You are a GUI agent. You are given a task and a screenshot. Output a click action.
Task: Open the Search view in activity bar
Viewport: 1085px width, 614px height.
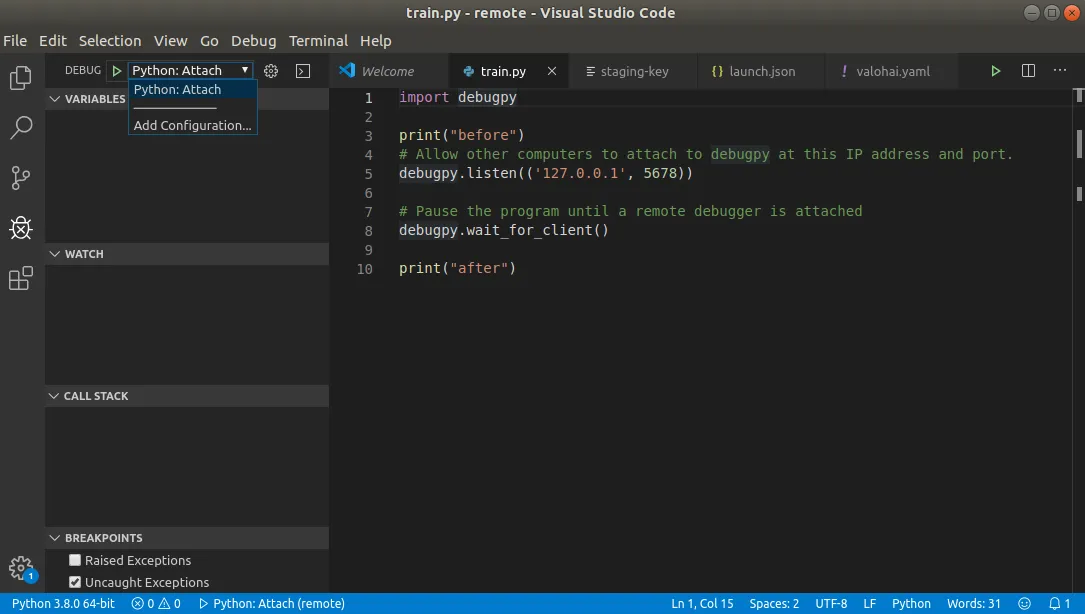pyautogui.click(x=21, y=127)
